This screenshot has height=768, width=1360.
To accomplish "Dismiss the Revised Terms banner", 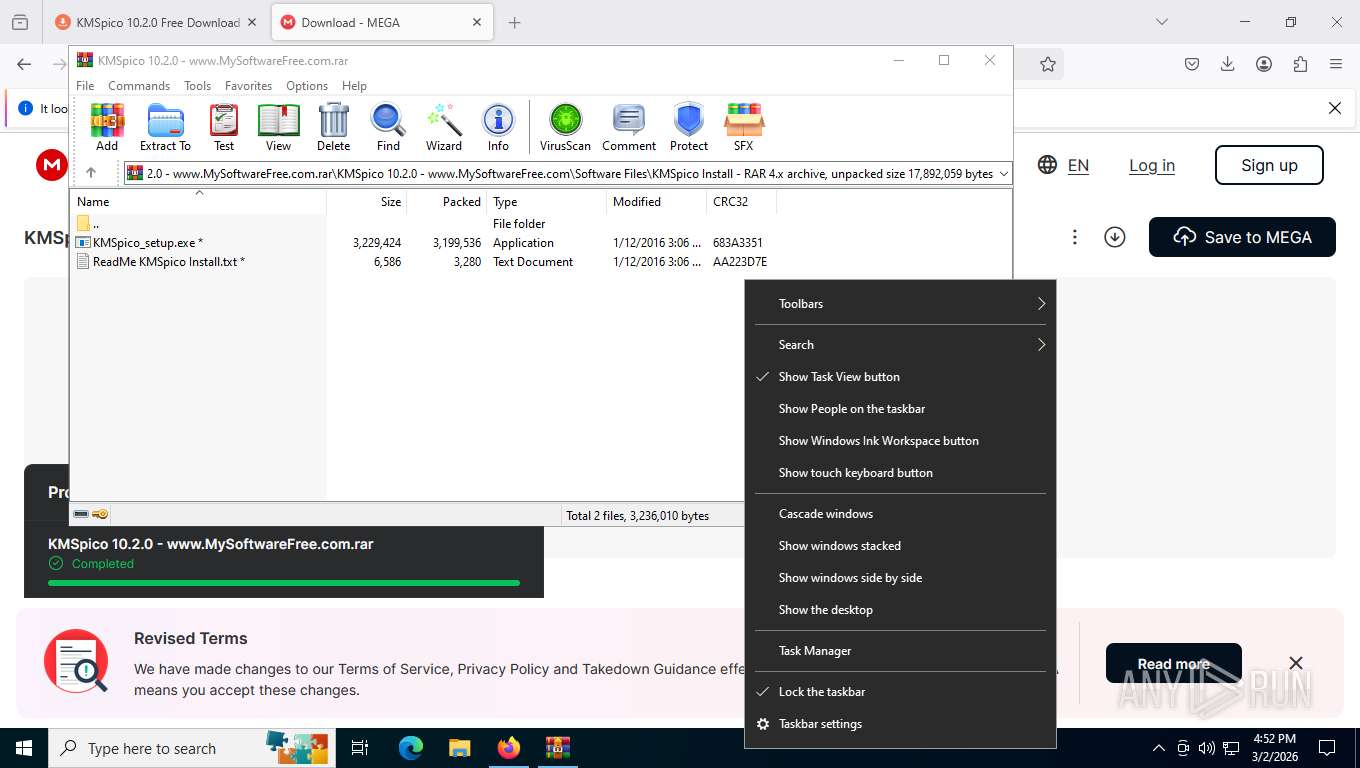I will click(x=1296, y=663).
